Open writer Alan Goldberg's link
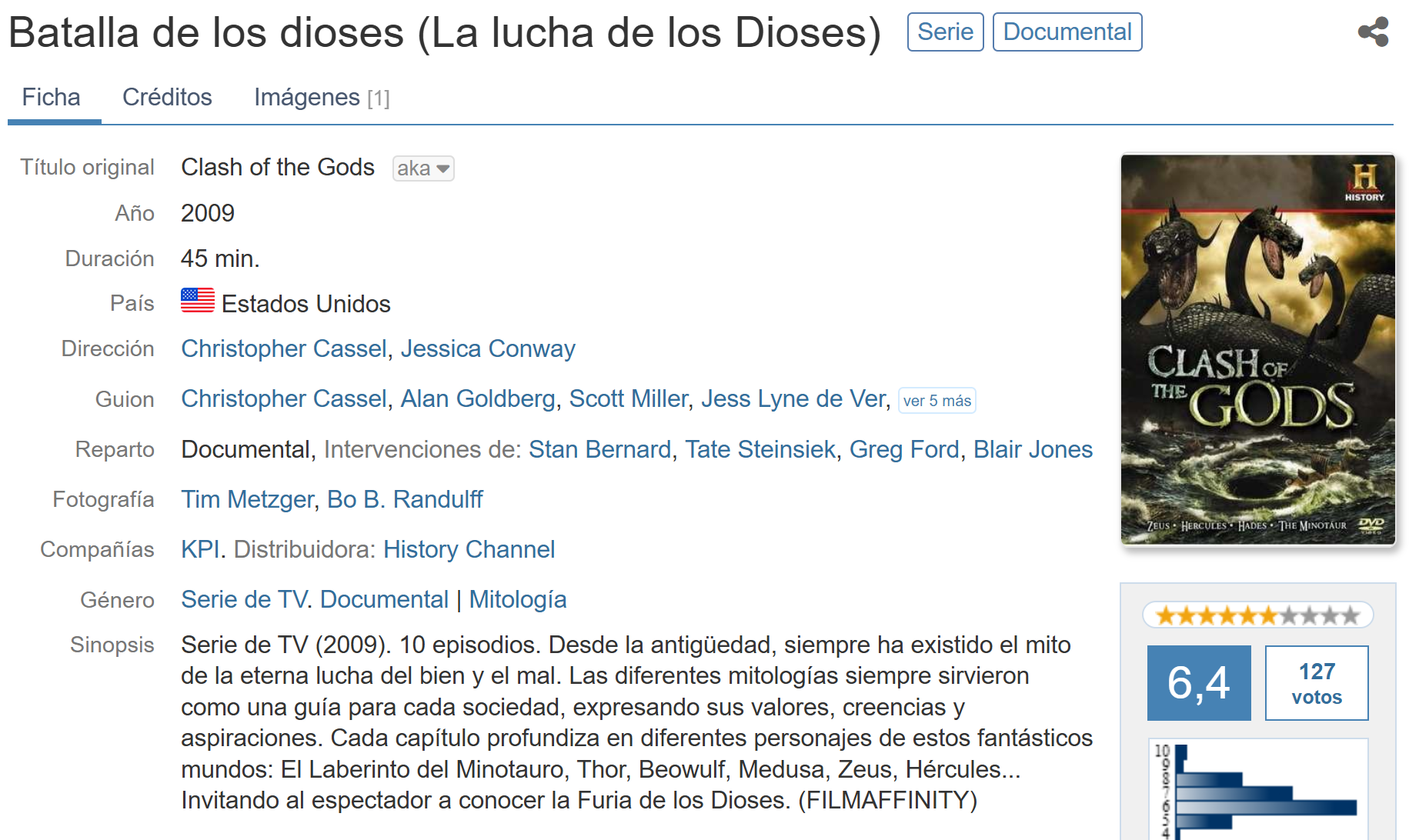This screenshot has height=840, width=1409. click(477, 399)
